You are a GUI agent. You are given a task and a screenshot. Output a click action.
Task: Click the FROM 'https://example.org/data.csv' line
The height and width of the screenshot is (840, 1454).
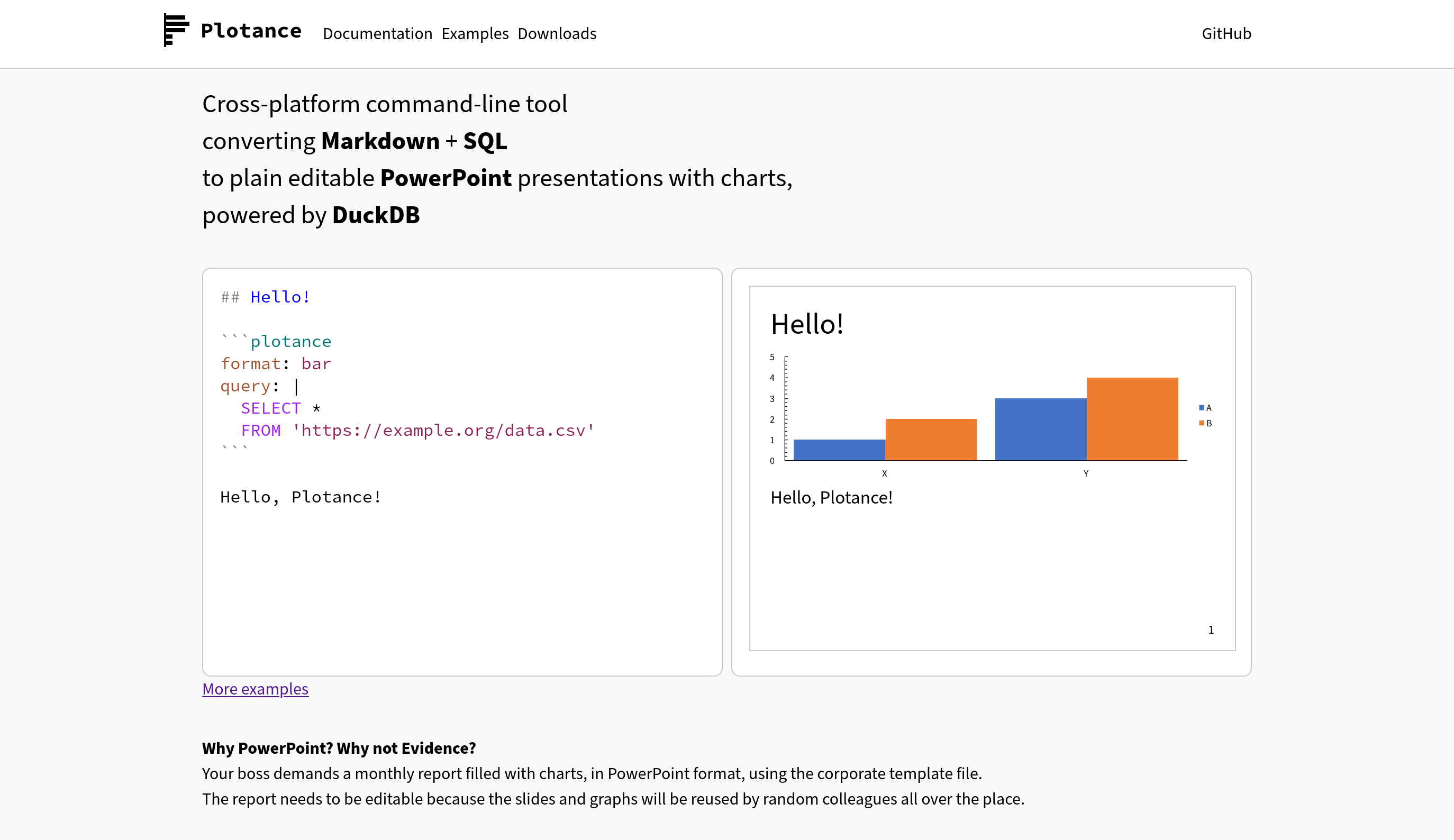point(418,431)
